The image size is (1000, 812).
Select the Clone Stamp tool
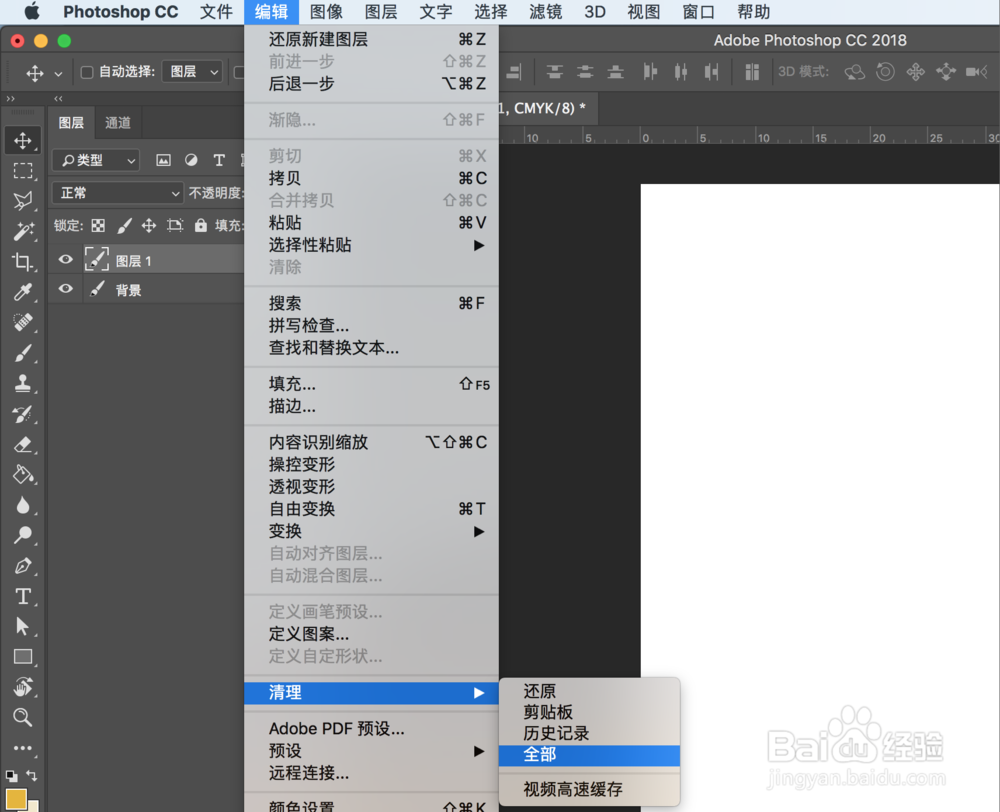pyautogui.click(x=23, y=383)
